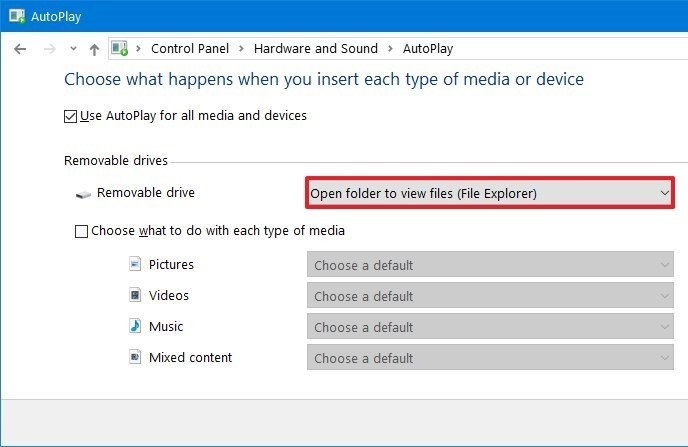Click the Music note icon
688x447 pixels.
(135, 327)
